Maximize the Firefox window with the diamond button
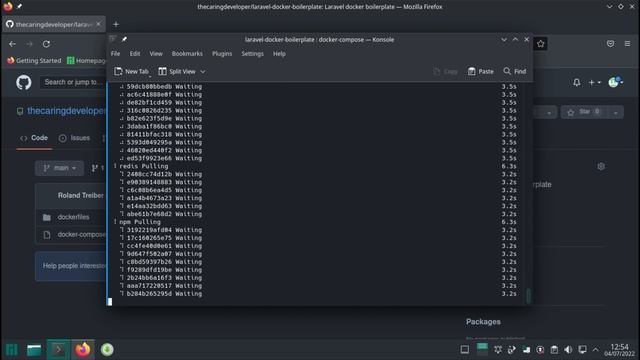Screen dimensions: 640x360 tap(620, 7)
